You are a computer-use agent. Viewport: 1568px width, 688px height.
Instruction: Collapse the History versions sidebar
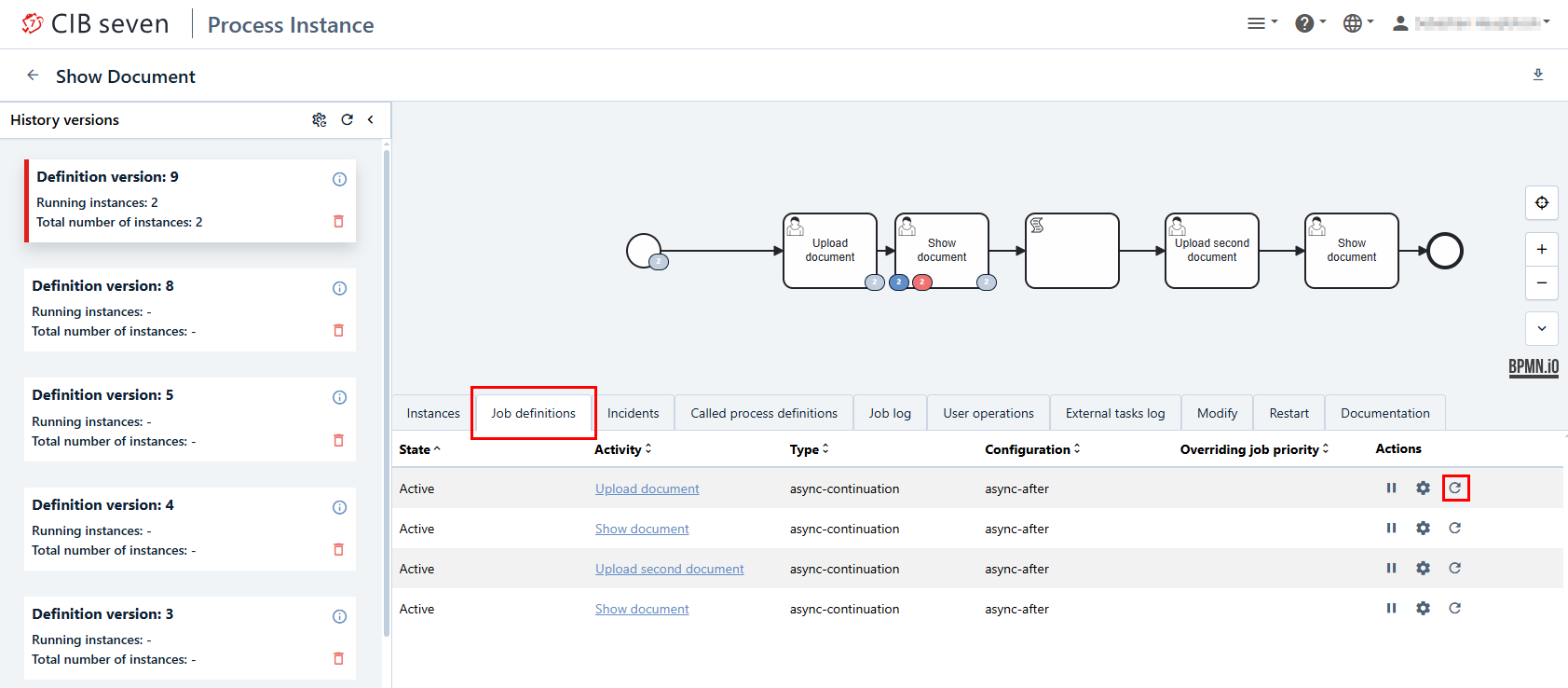[371, 119]
